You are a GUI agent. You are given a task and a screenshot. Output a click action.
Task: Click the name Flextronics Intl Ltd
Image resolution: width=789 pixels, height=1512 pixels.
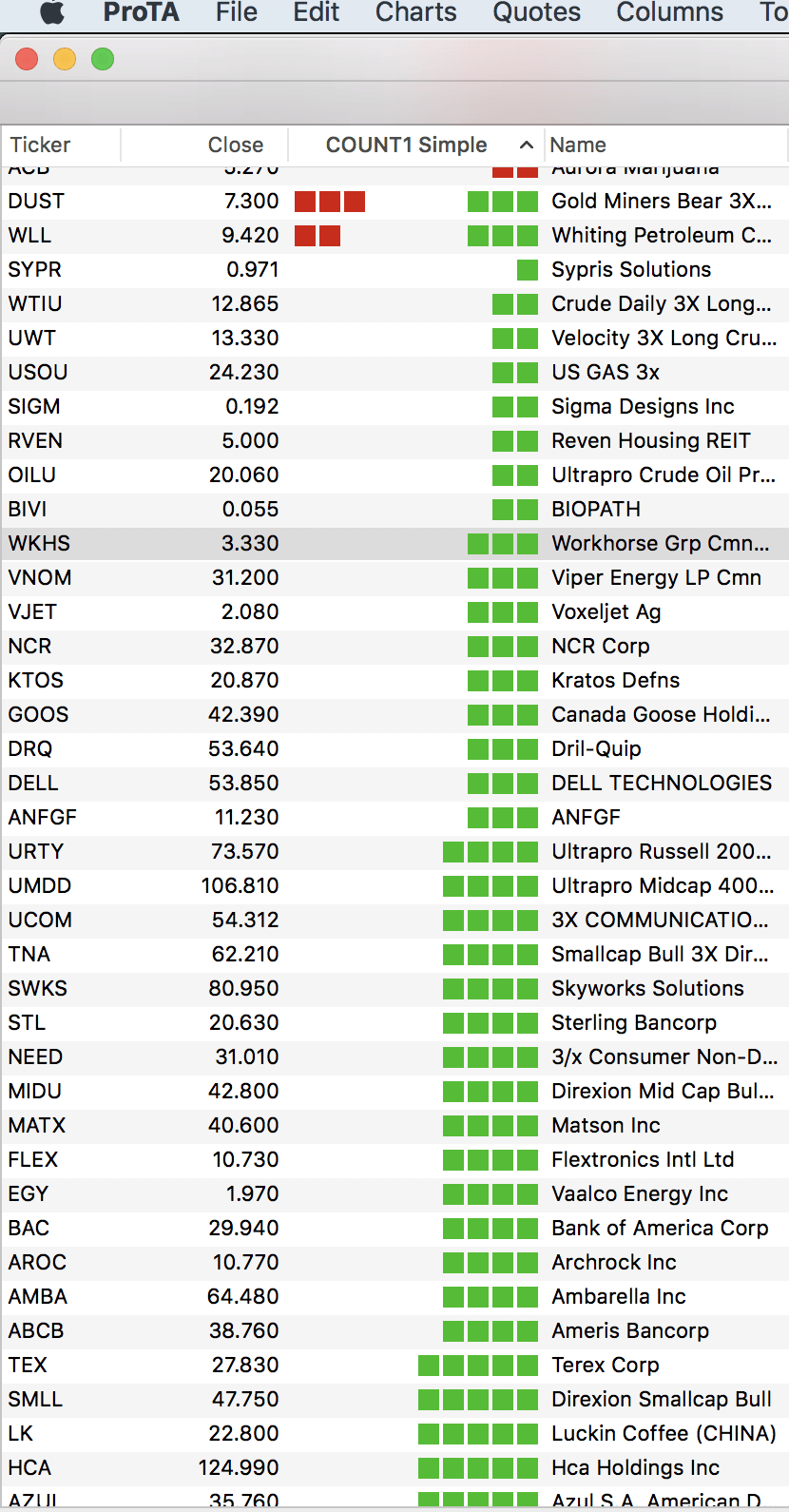643,1160
